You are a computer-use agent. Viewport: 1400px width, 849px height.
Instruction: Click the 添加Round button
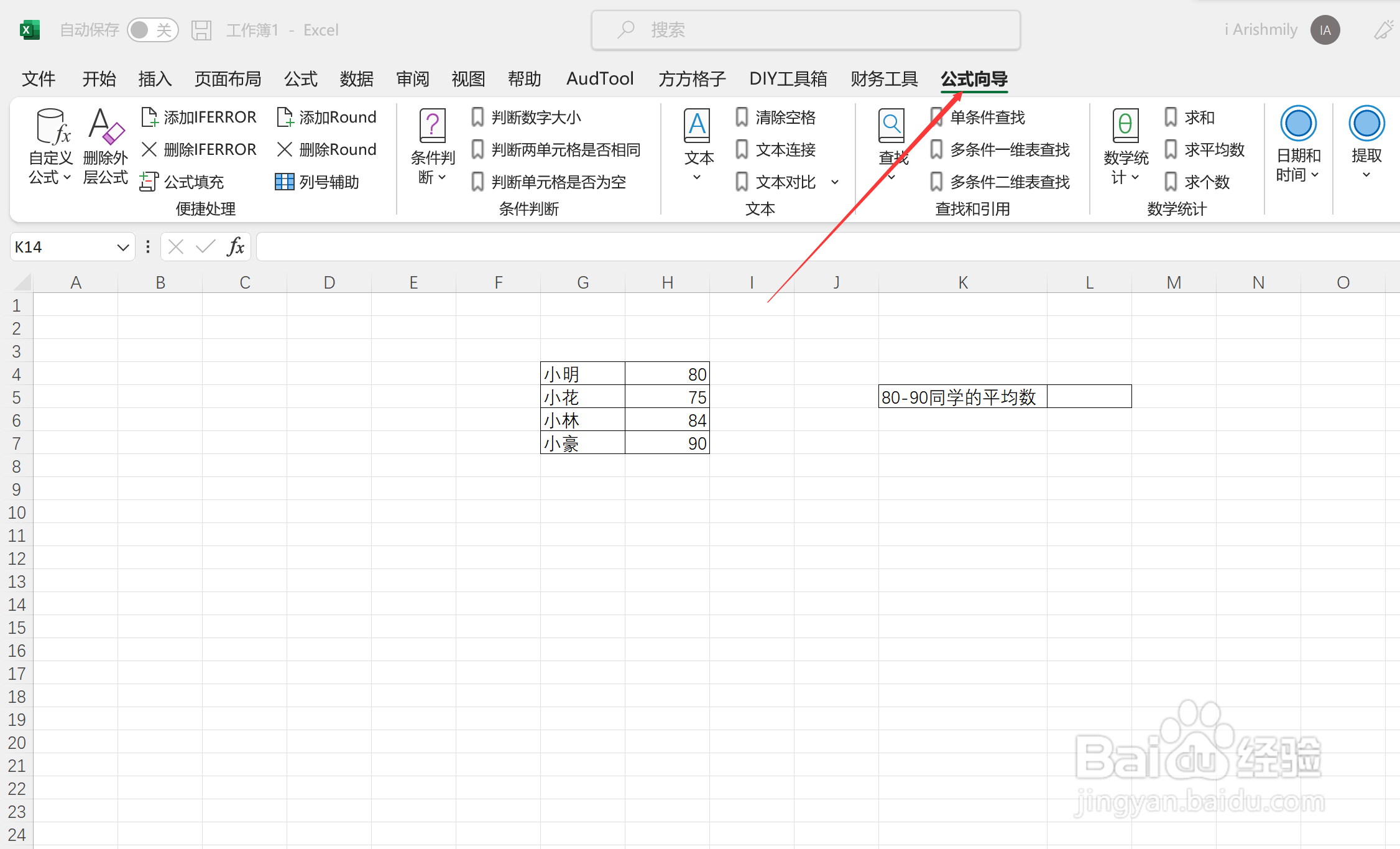pos(327,117)
